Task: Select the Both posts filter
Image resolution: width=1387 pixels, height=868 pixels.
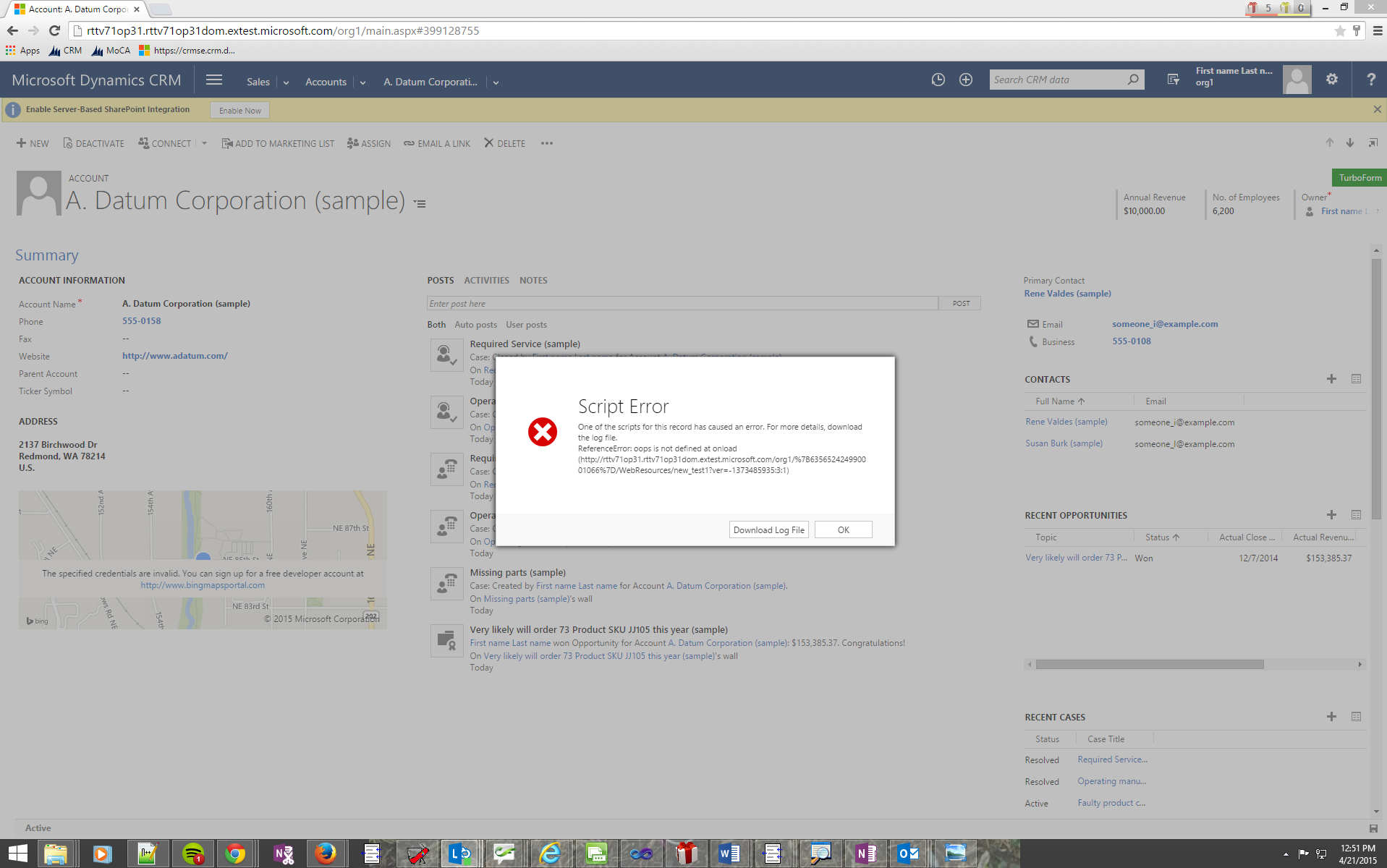Action: [x=436, y=324]
